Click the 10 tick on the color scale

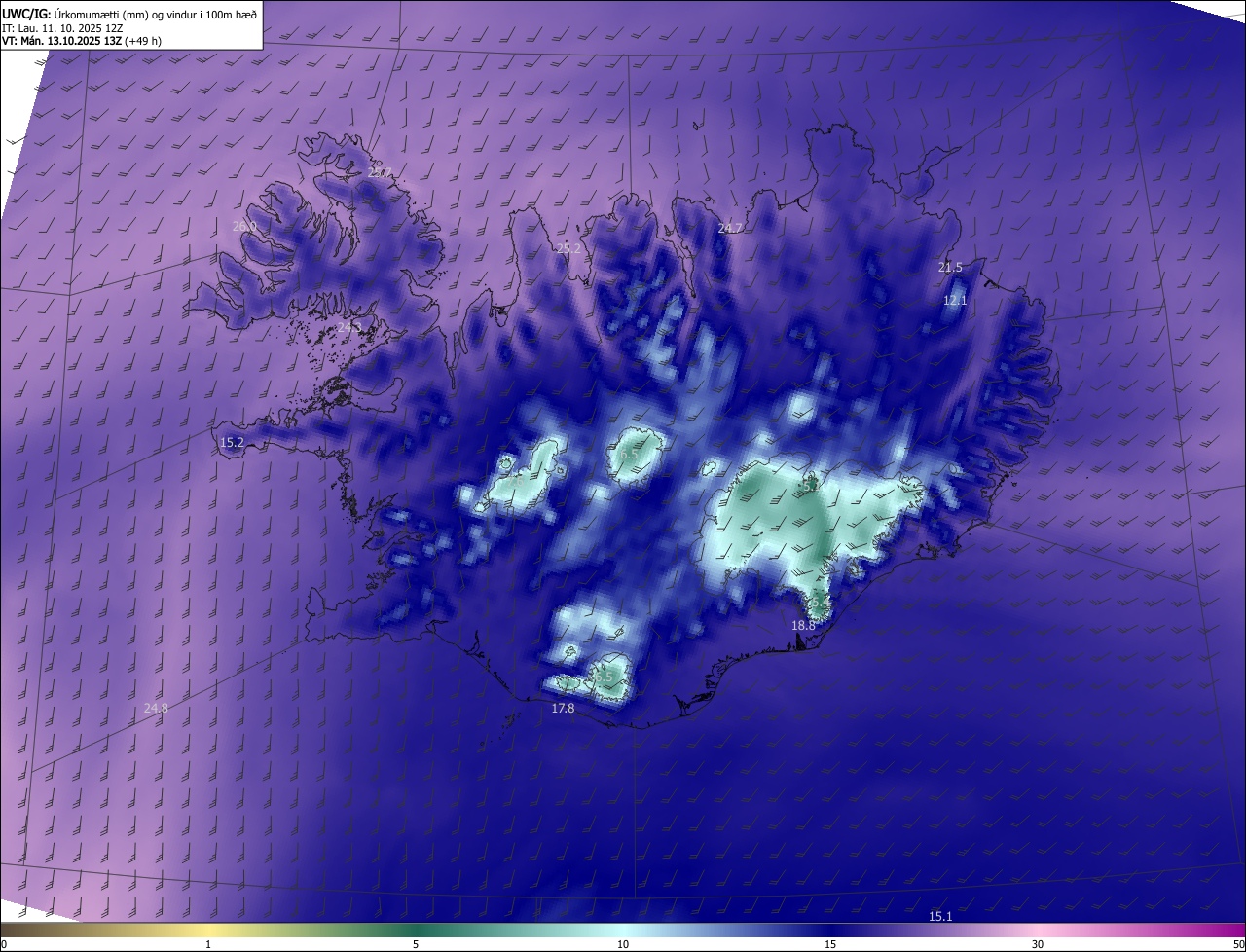click(x=623, y=944)
